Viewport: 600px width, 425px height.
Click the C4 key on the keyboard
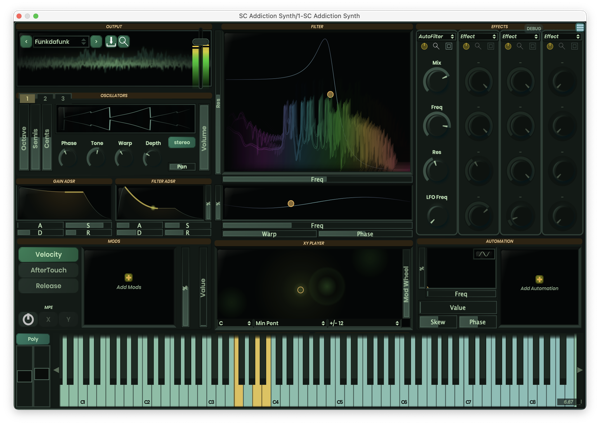tap(276, 396)
